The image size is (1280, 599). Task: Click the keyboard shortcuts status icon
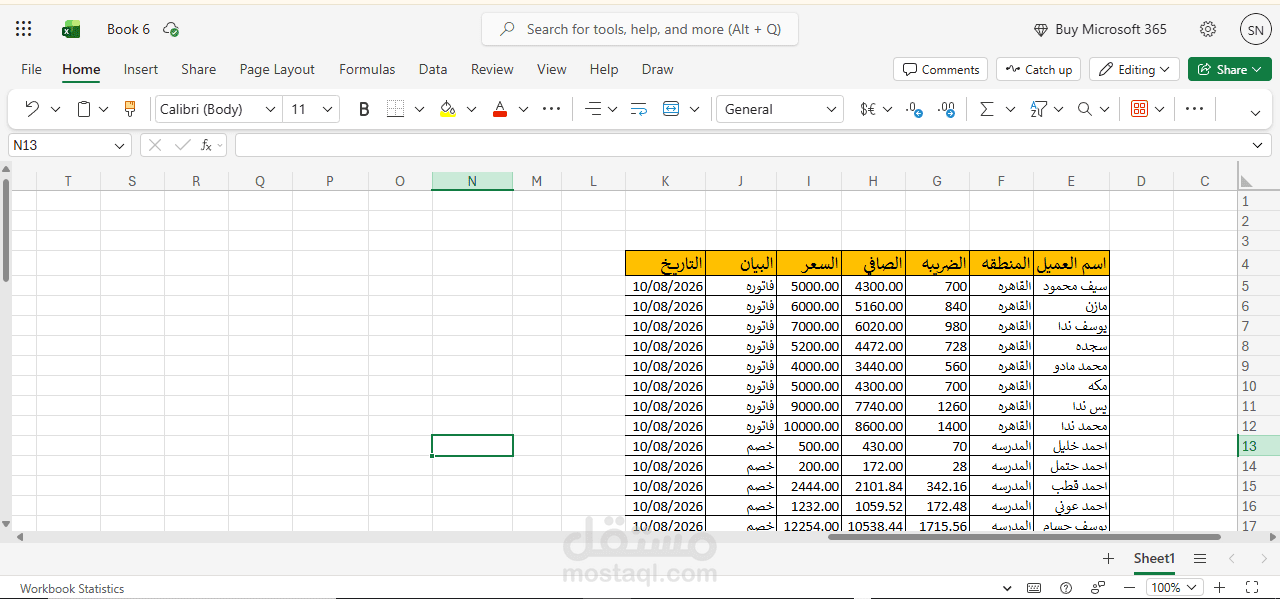1034,587
